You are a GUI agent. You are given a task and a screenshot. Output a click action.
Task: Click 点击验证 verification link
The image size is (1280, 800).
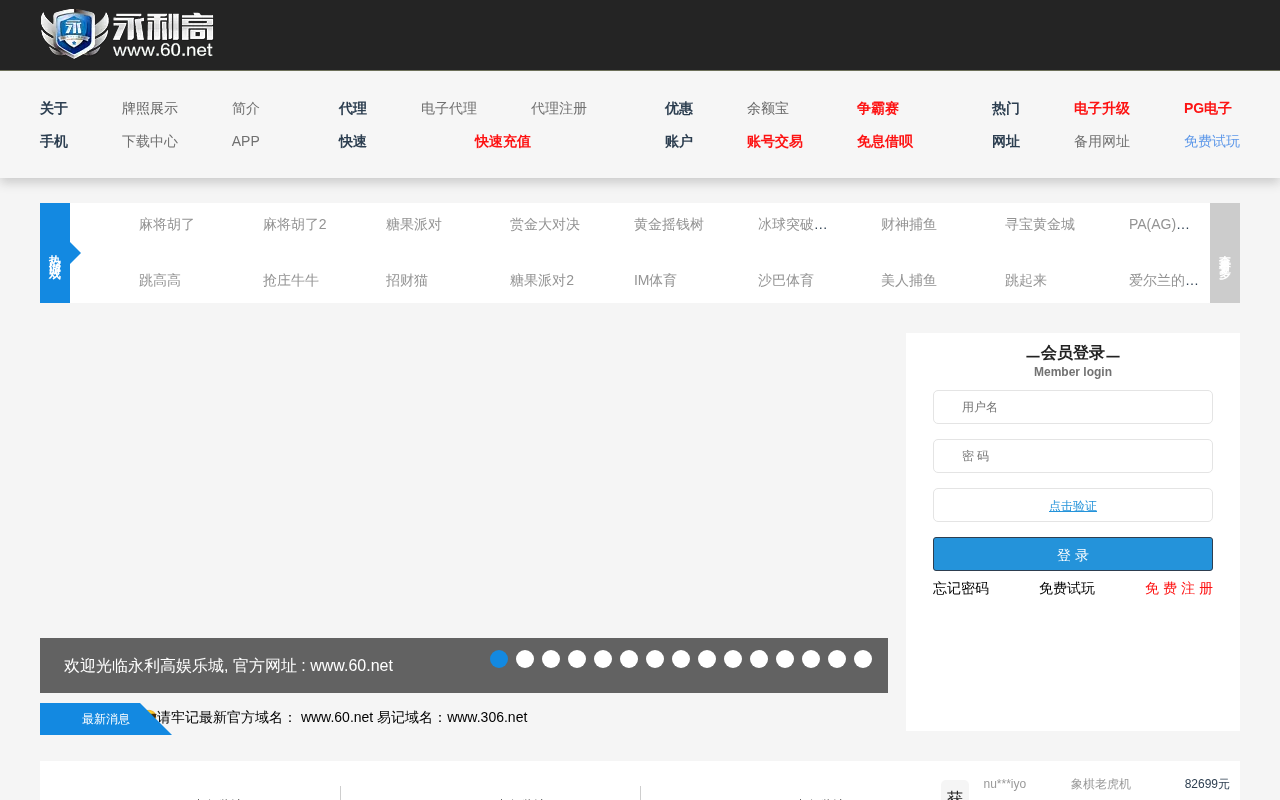pyautogui.click(x=1072, y=506)
